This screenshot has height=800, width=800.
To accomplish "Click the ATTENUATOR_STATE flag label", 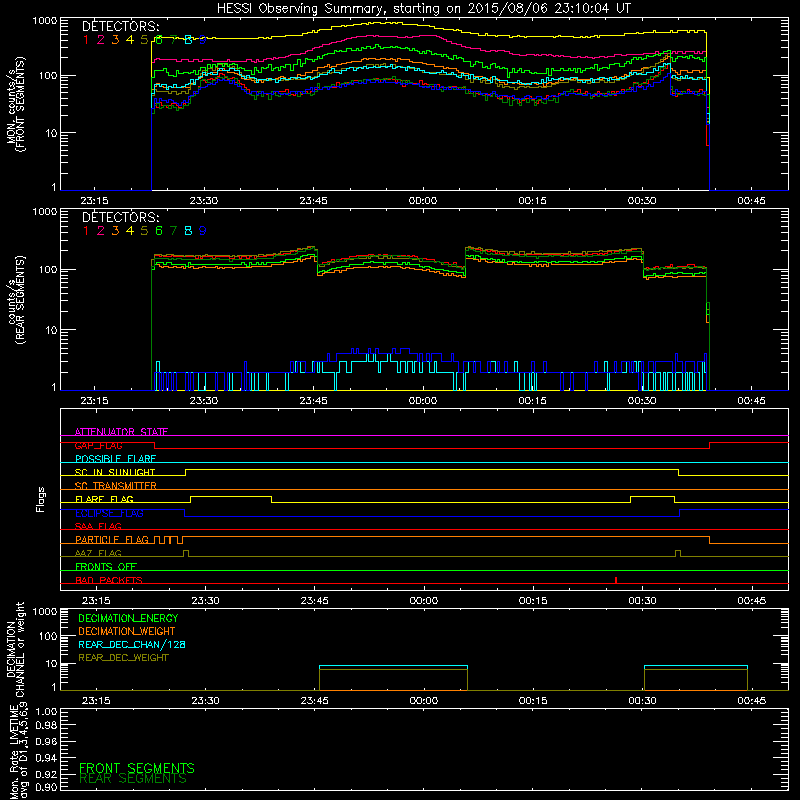I will tap(121, 432).
